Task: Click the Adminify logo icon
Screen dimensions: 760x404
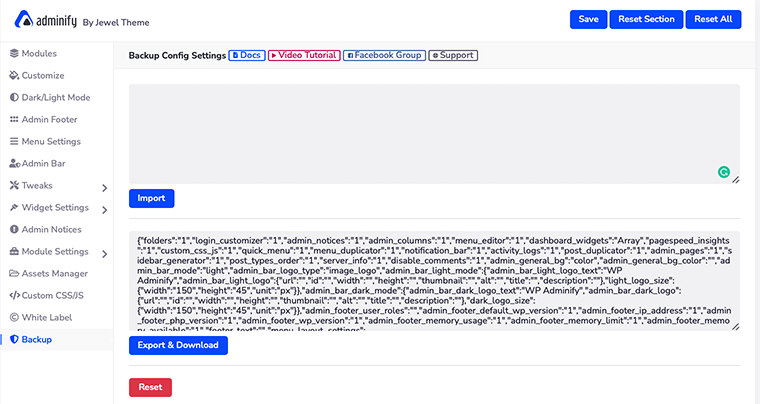Action: (20, 19)
